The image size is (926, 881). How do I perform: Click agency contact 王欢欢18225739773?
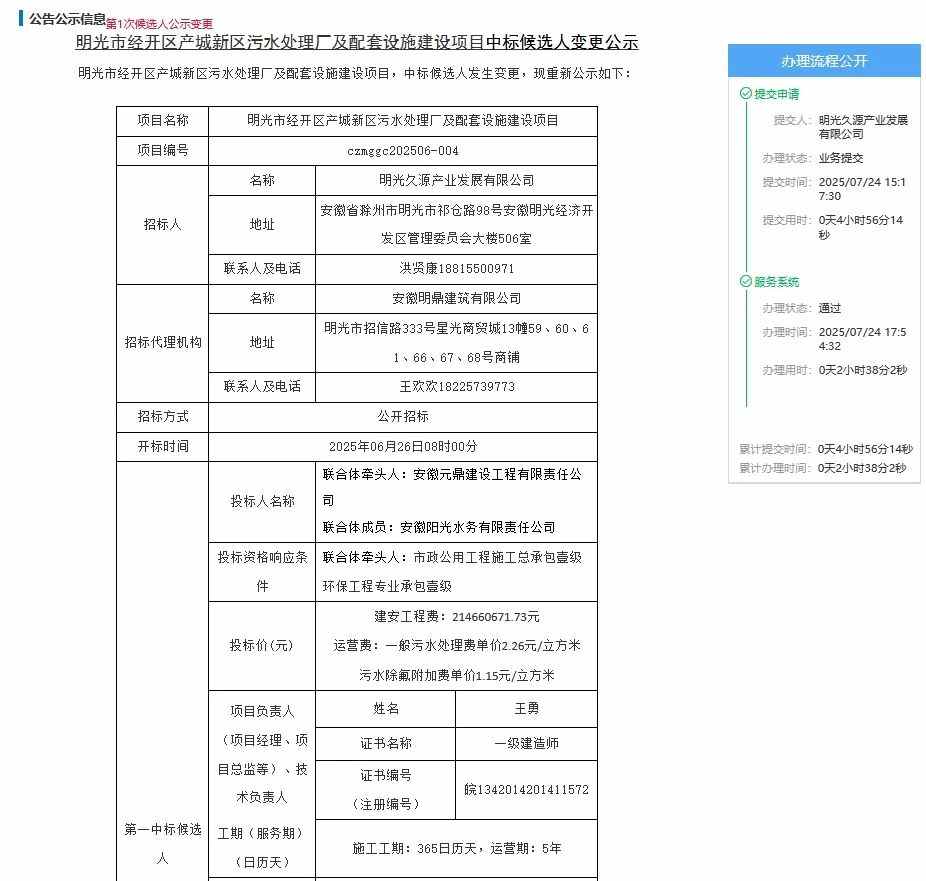tap(456, 387)
